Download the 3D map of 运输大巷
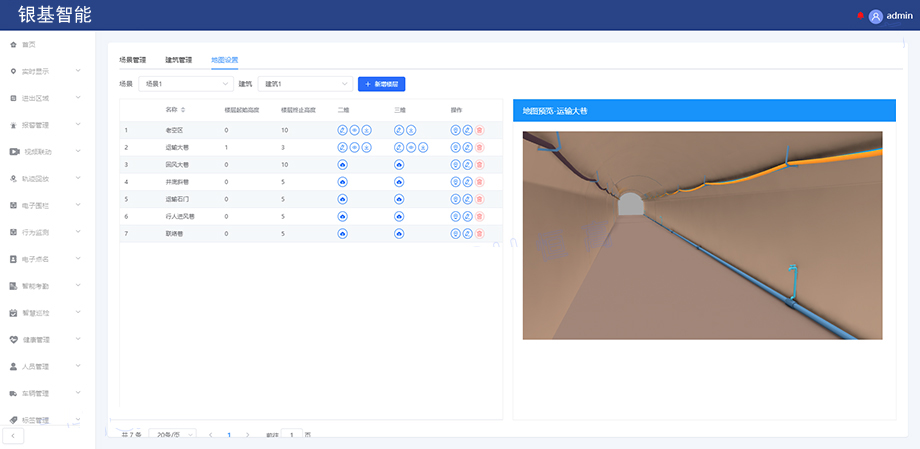The height and width of the screenshot is (449, 920). (x=422, y=147)
